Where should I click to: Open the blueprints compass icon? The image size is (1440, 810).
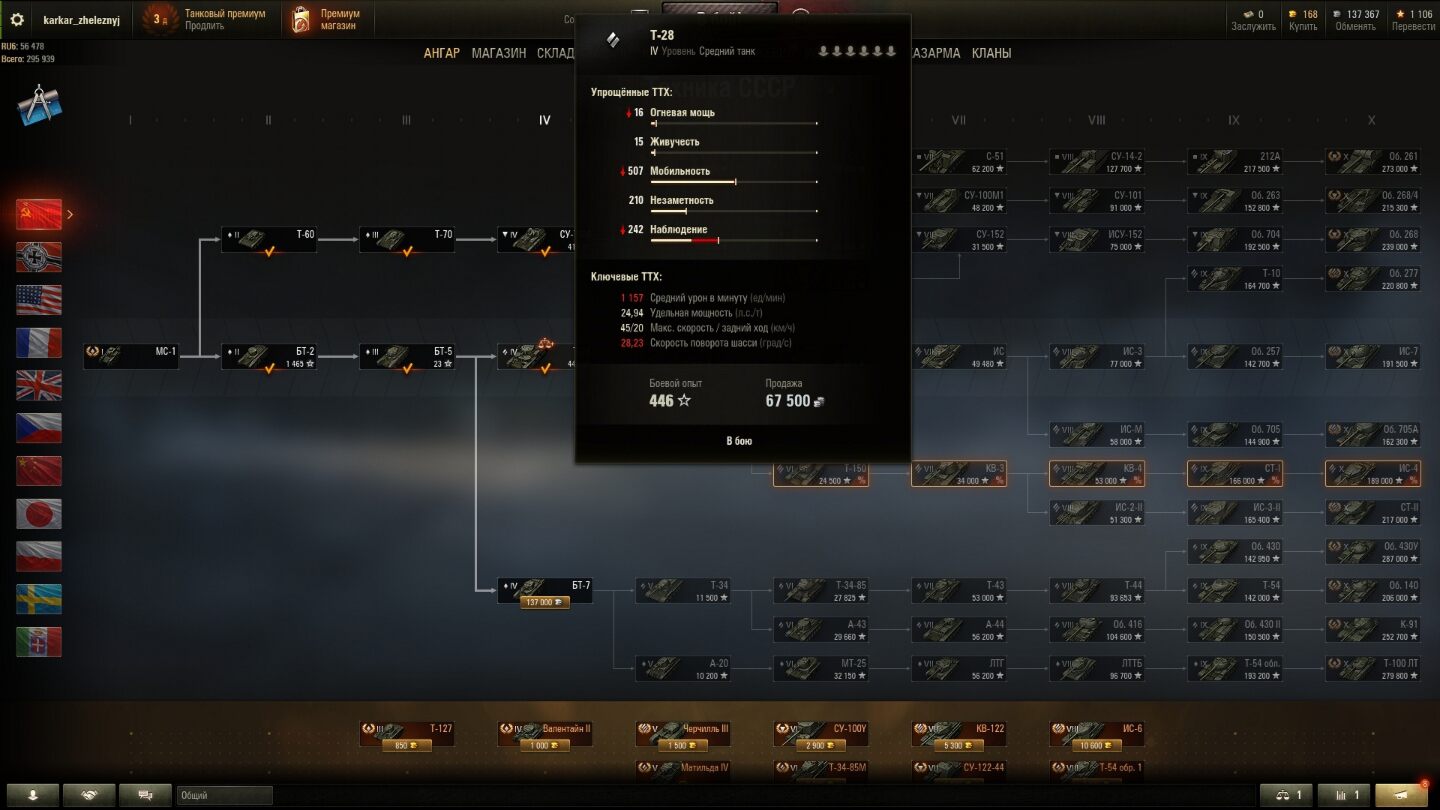coord(39,105)
